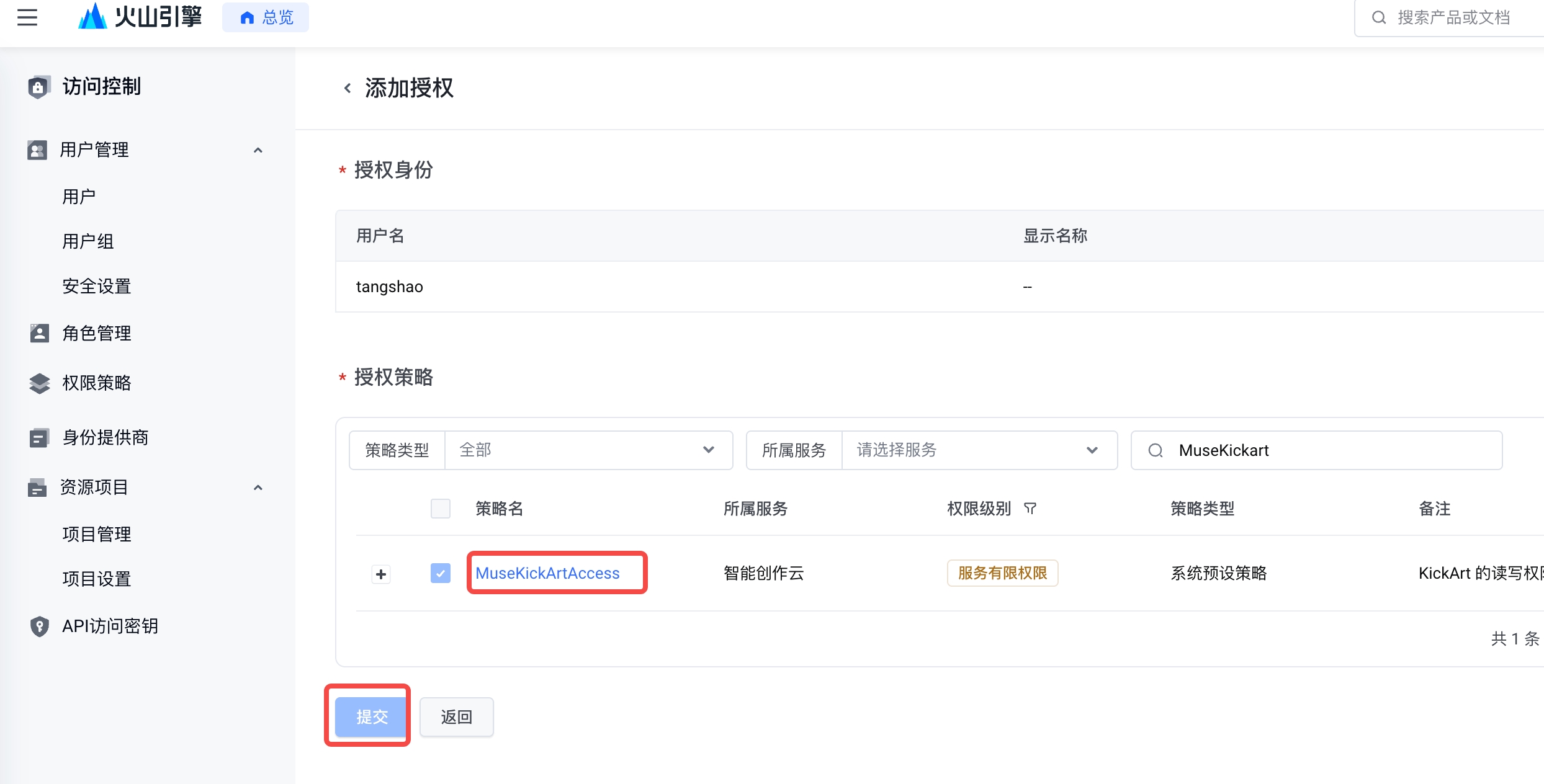Open the 所属服务 service dropdown
This screenshot has height=784, width=1544.
[x=979, y=450]
